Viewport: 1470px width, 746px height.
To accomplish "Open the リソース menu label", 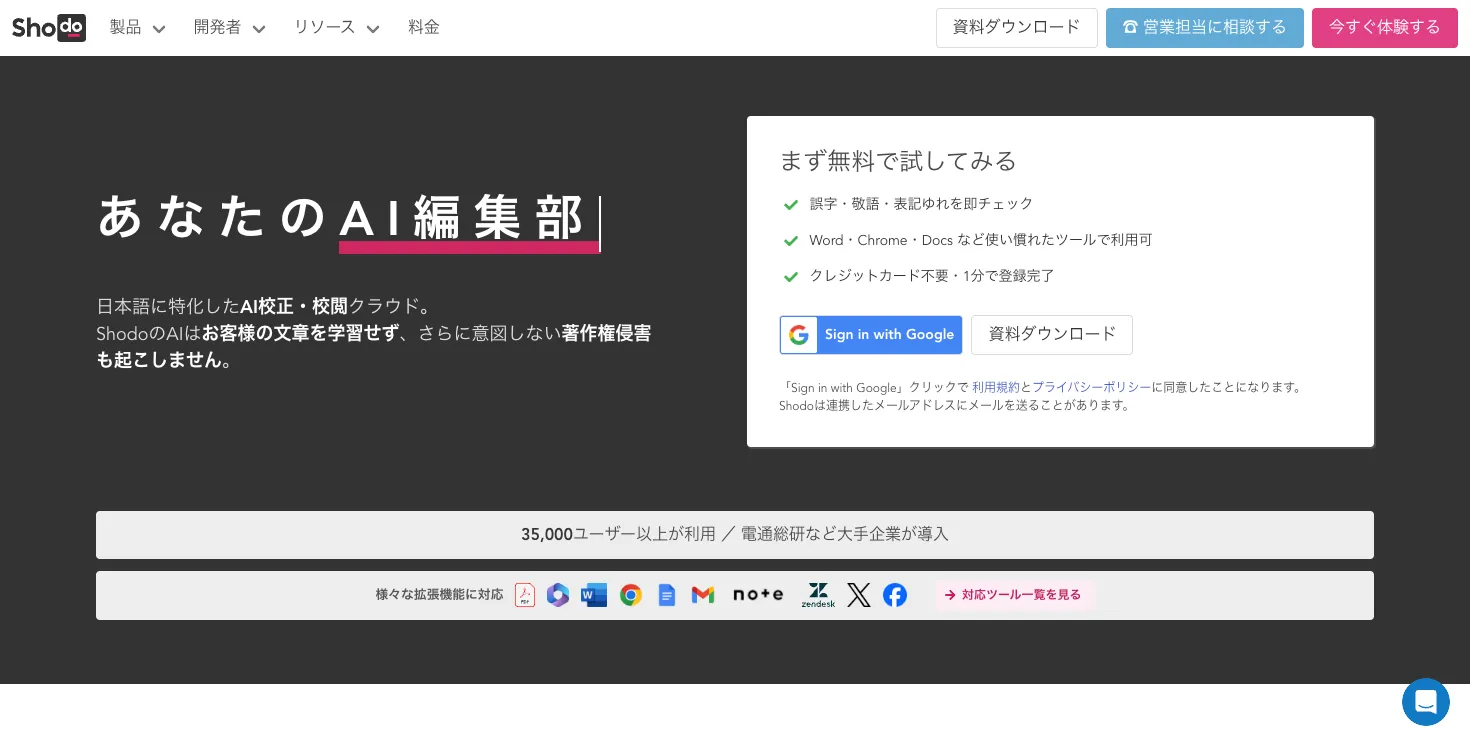I will pyautogui.click(x=325, y=27).
